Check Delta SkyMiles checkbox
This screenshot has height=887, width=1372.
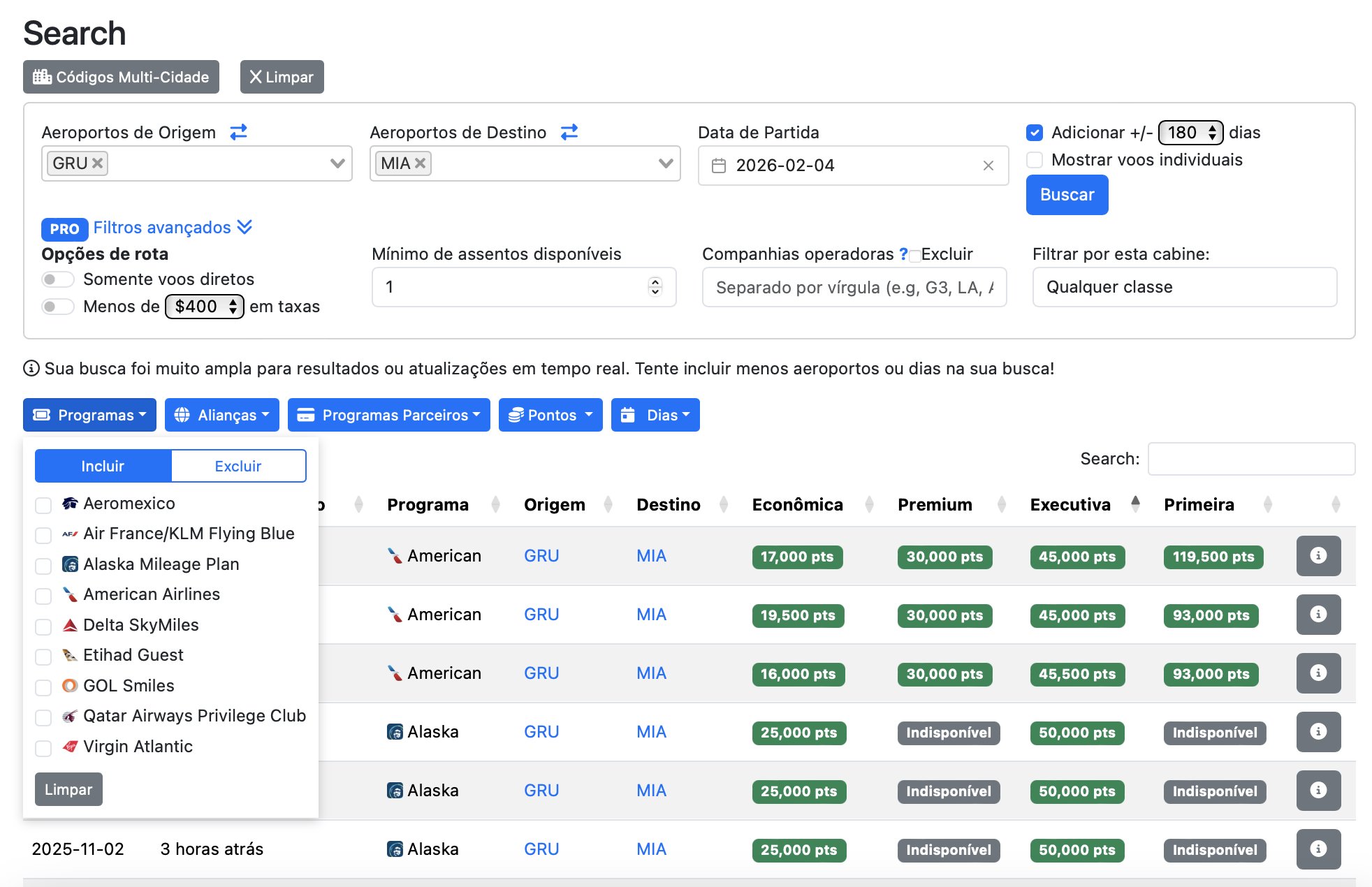pyautogui.click(x=43, y=626)
